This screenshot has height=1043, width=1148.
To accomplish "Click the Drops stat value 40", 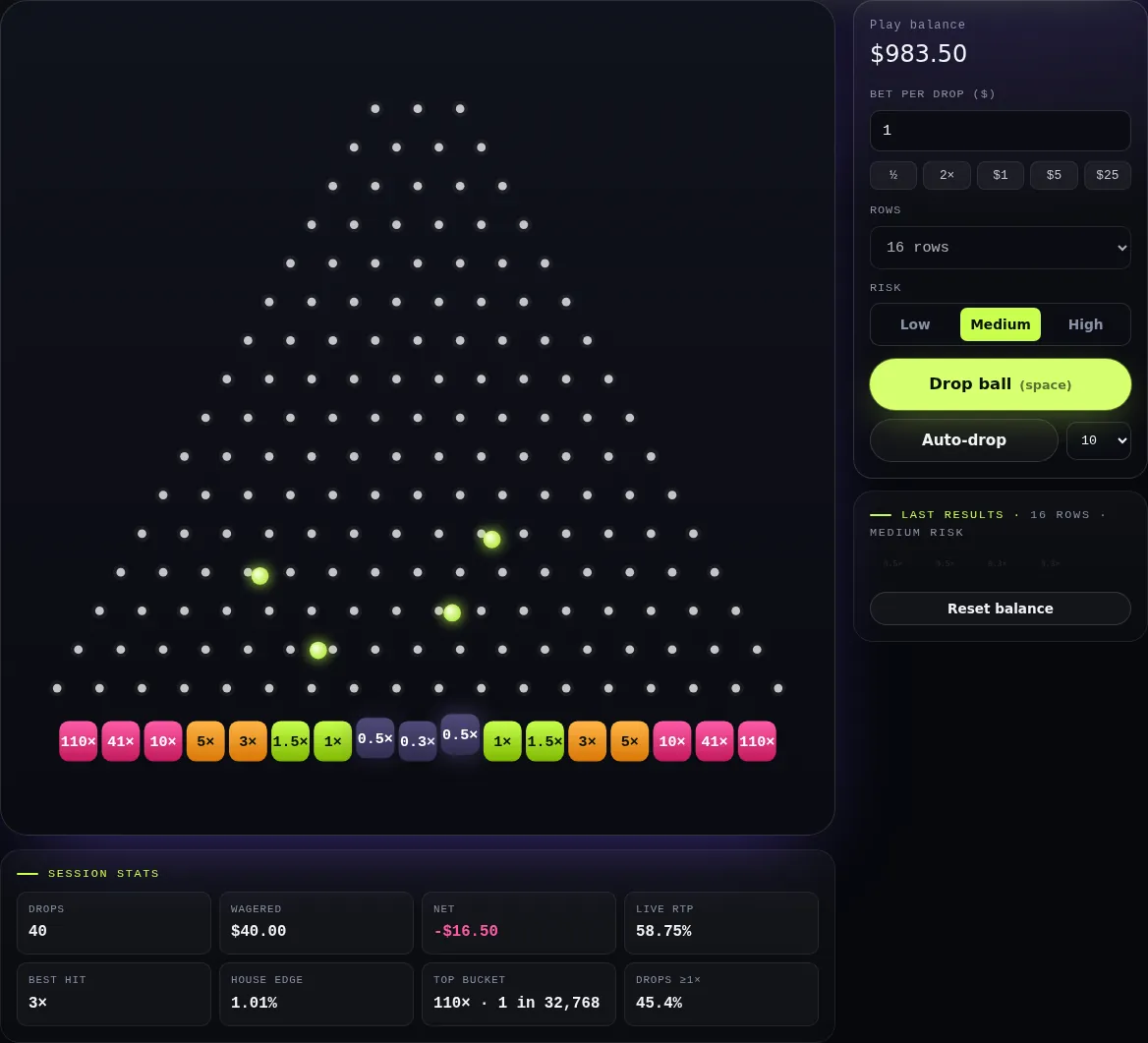I will [x=37, y=931].
